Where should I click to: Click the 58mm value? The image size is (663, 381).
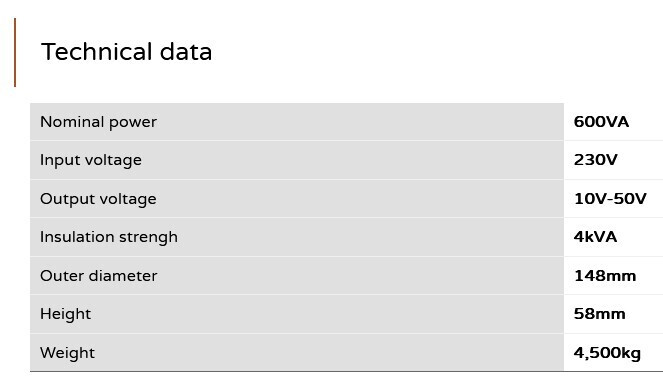[x=599, y=314]
